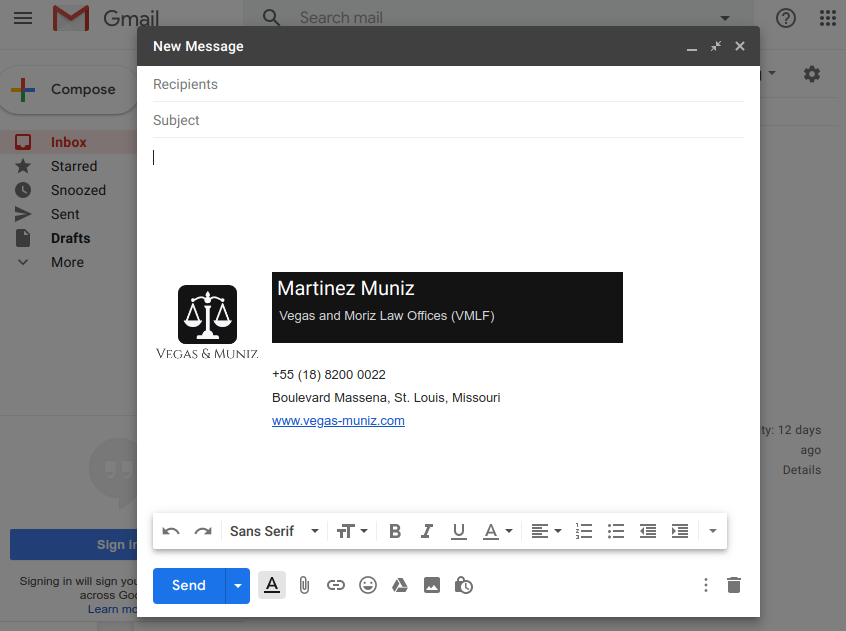
Task: Click the Learn more link
Action: tap(112, 609)
